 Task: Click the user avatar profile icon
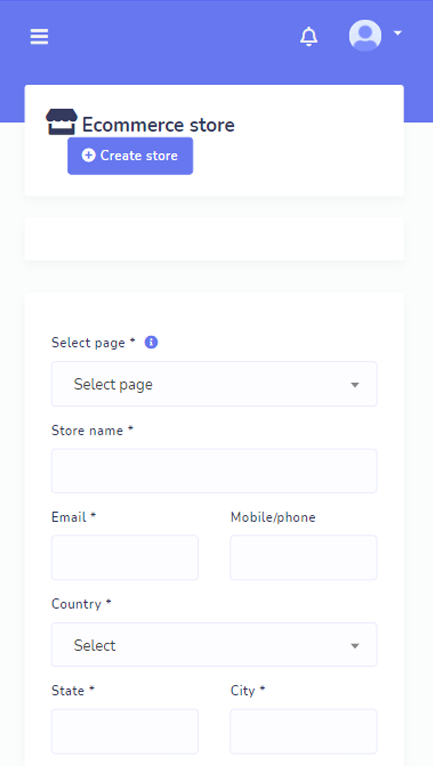click(365, 35)
